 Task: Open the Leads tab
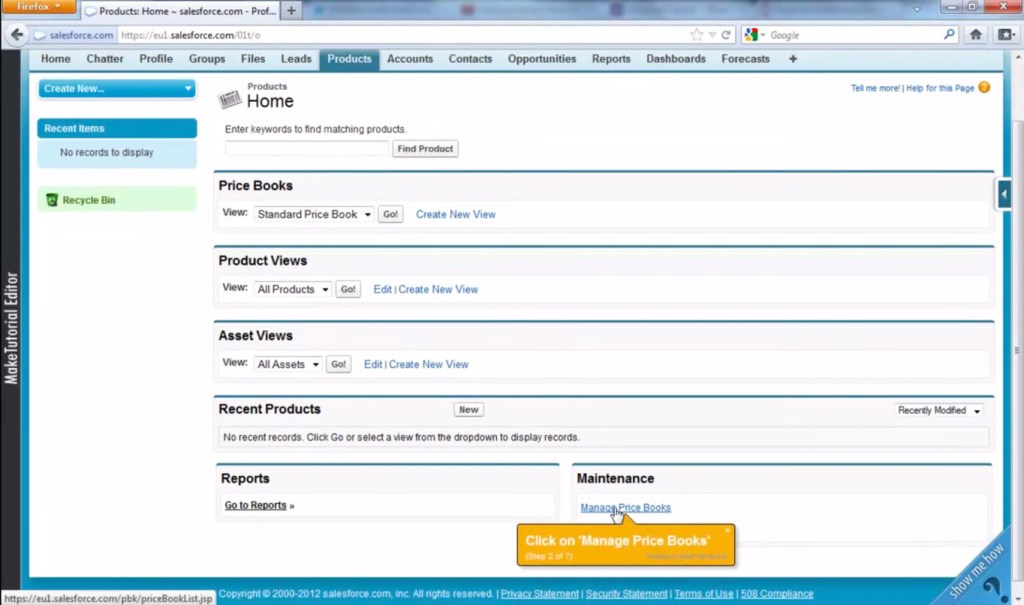point(296,59)
